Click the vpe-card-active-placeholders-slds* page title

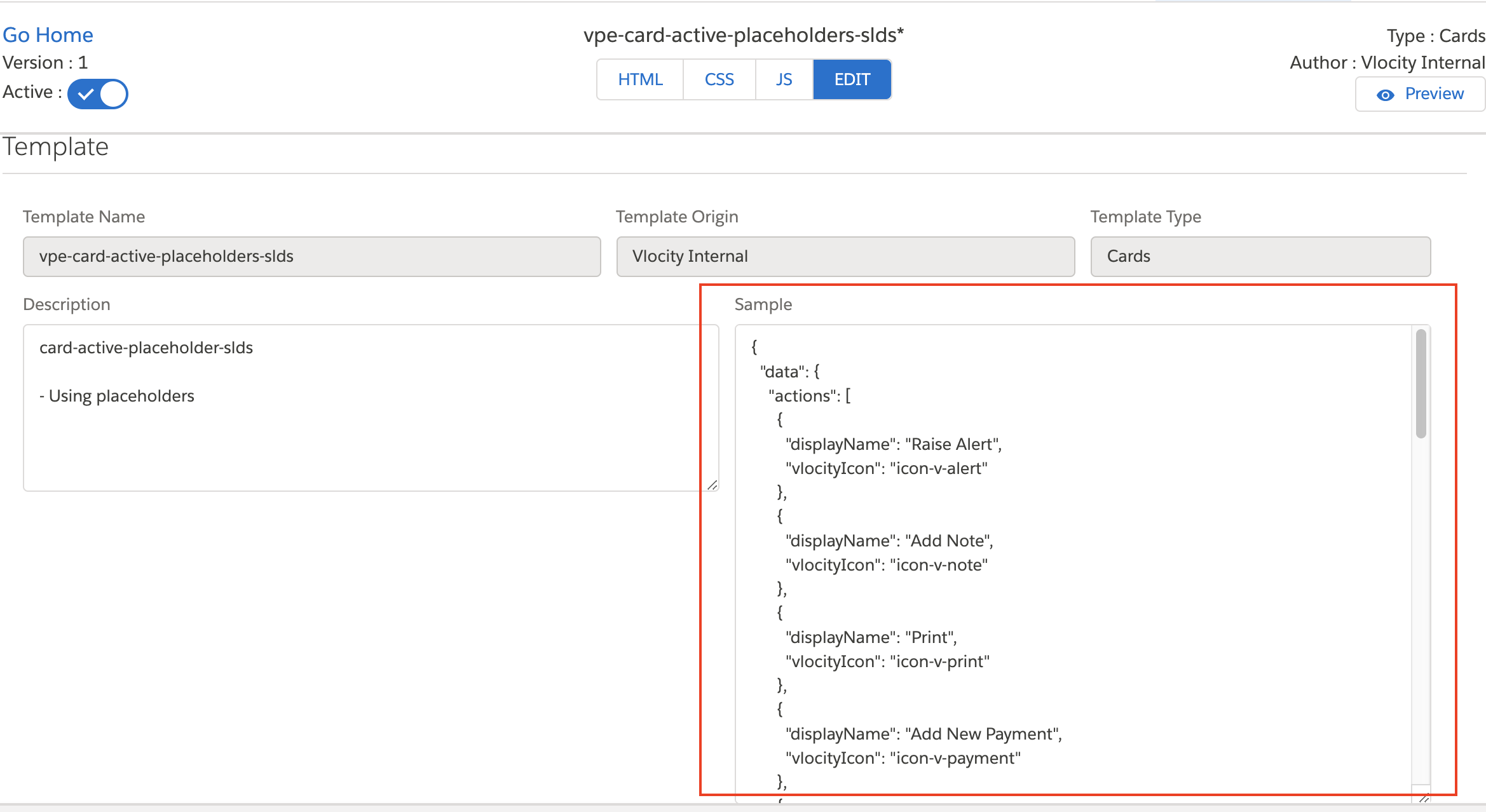coord(744,35)
